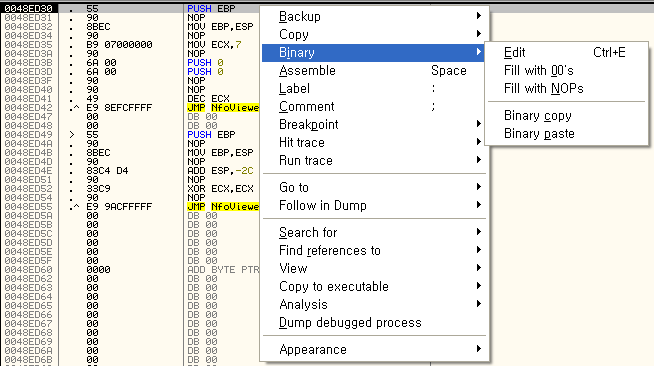
Task: Click JMP NfoViewer at 0048ED42
Action: [x=223, y=108]
